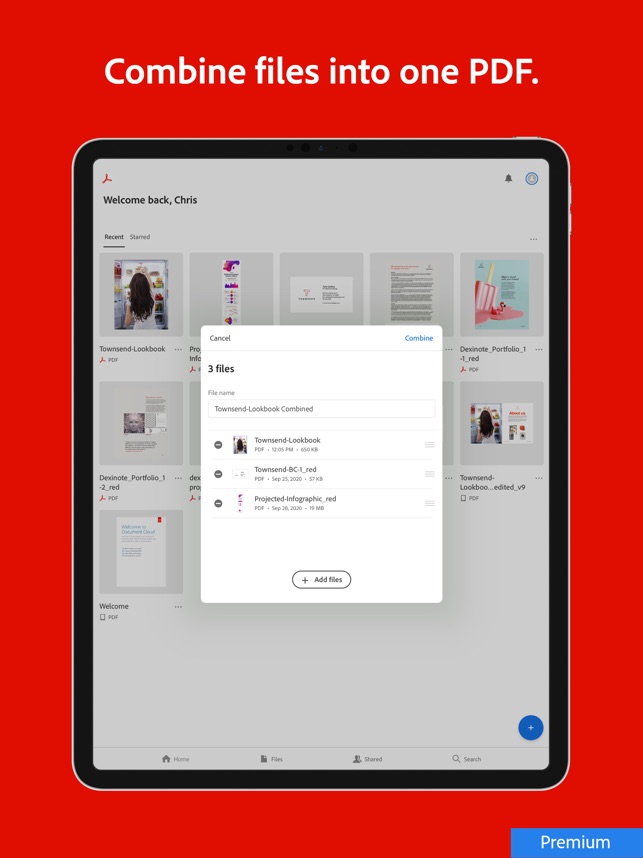
Task: Click the Welcome back, Chris heading
Action: point(150,200)
